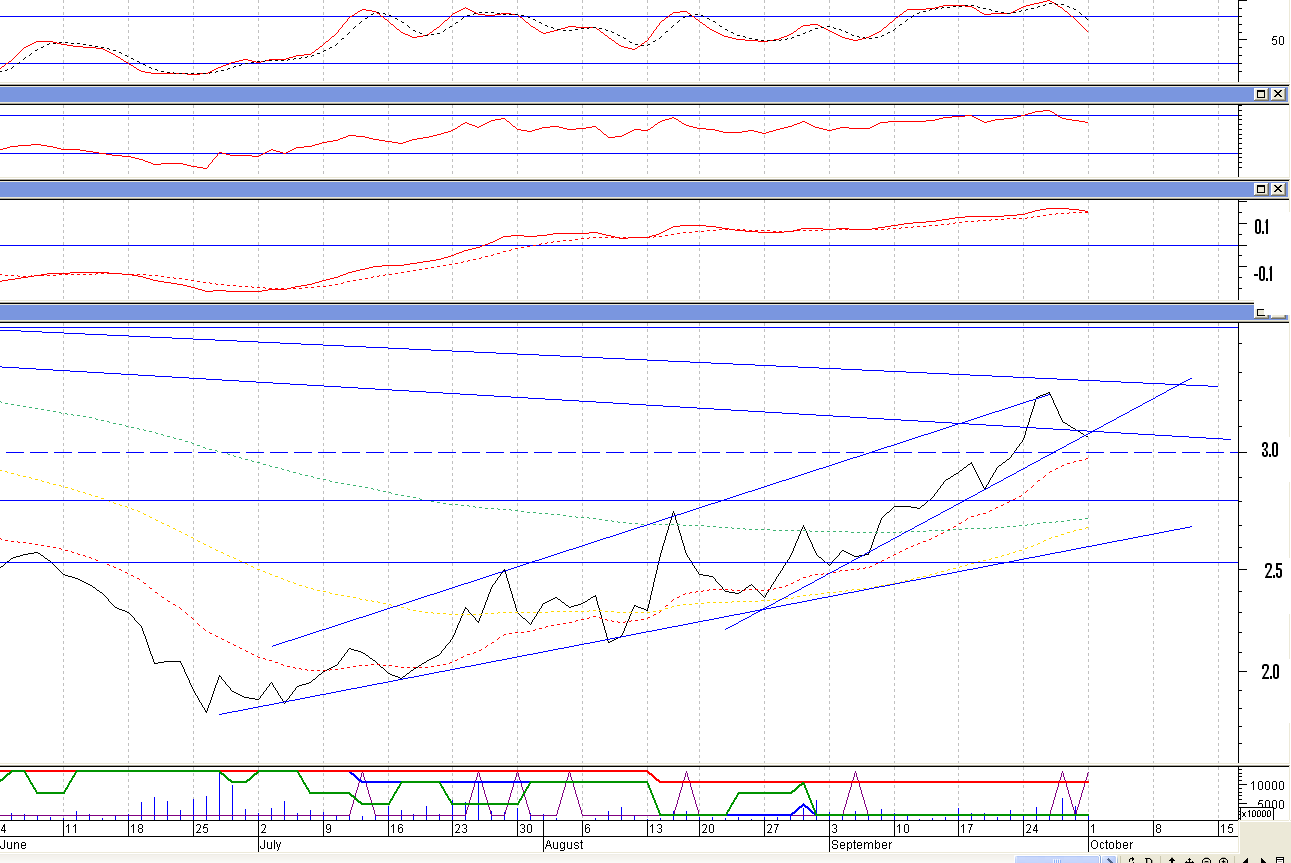Click the 27 date tick in August
This screenshot has width=1291, height=863.
point(772,829)
